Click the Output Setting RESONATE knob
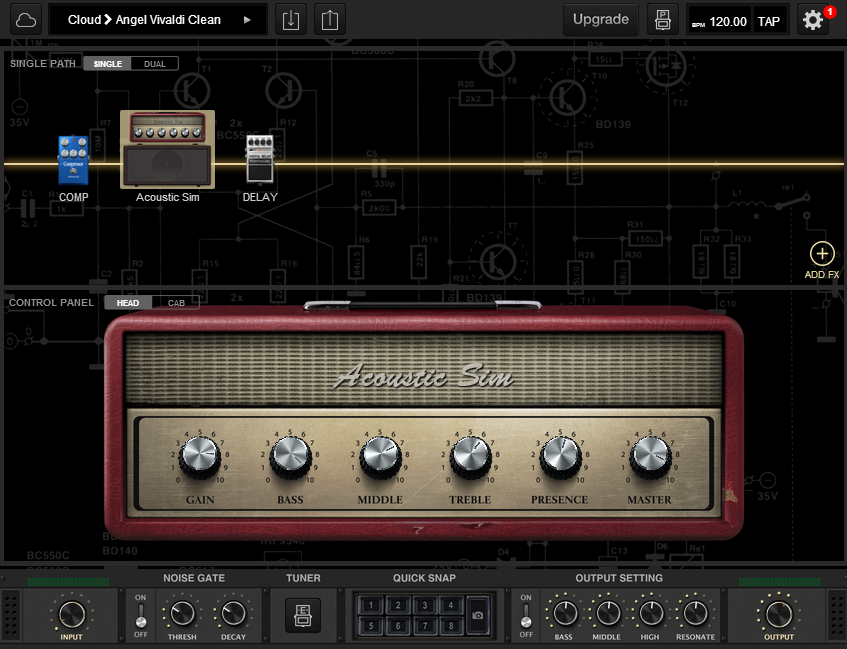 695,614
